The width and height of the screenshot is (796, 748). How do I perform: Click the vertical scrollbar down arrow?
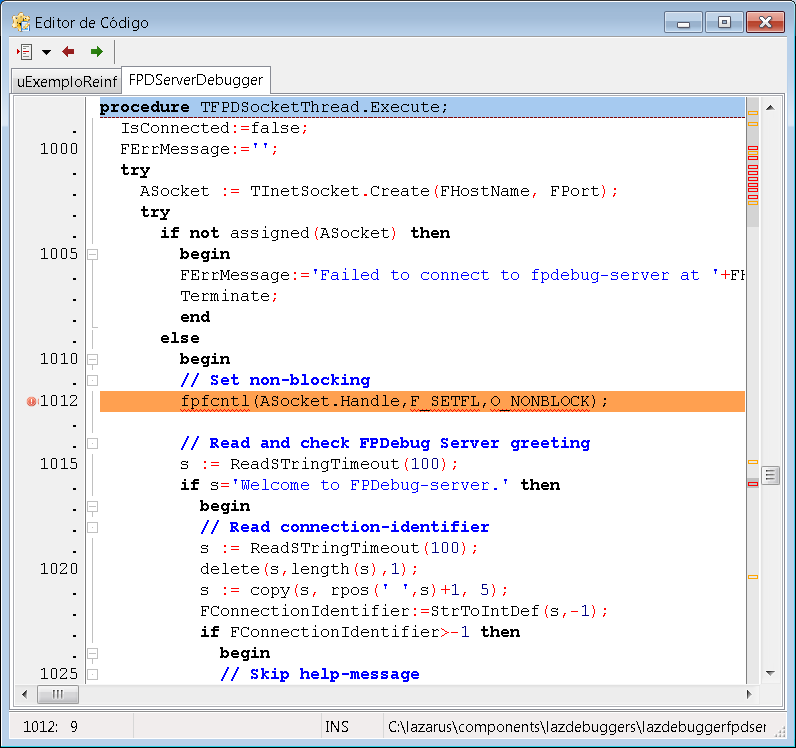pos(770,673)
